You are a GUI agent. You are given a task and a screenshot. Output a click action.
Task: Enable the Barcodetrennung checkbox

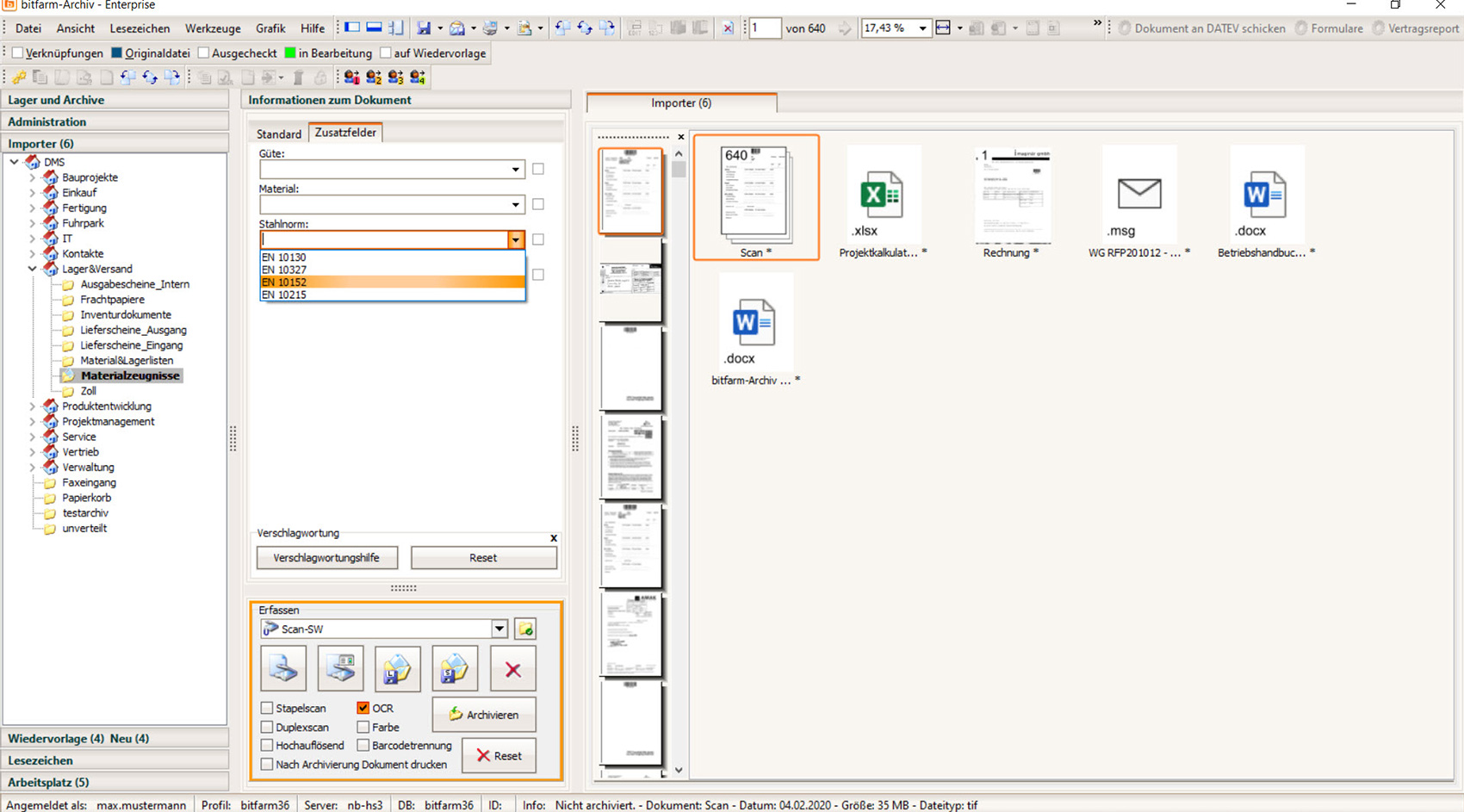363,745
